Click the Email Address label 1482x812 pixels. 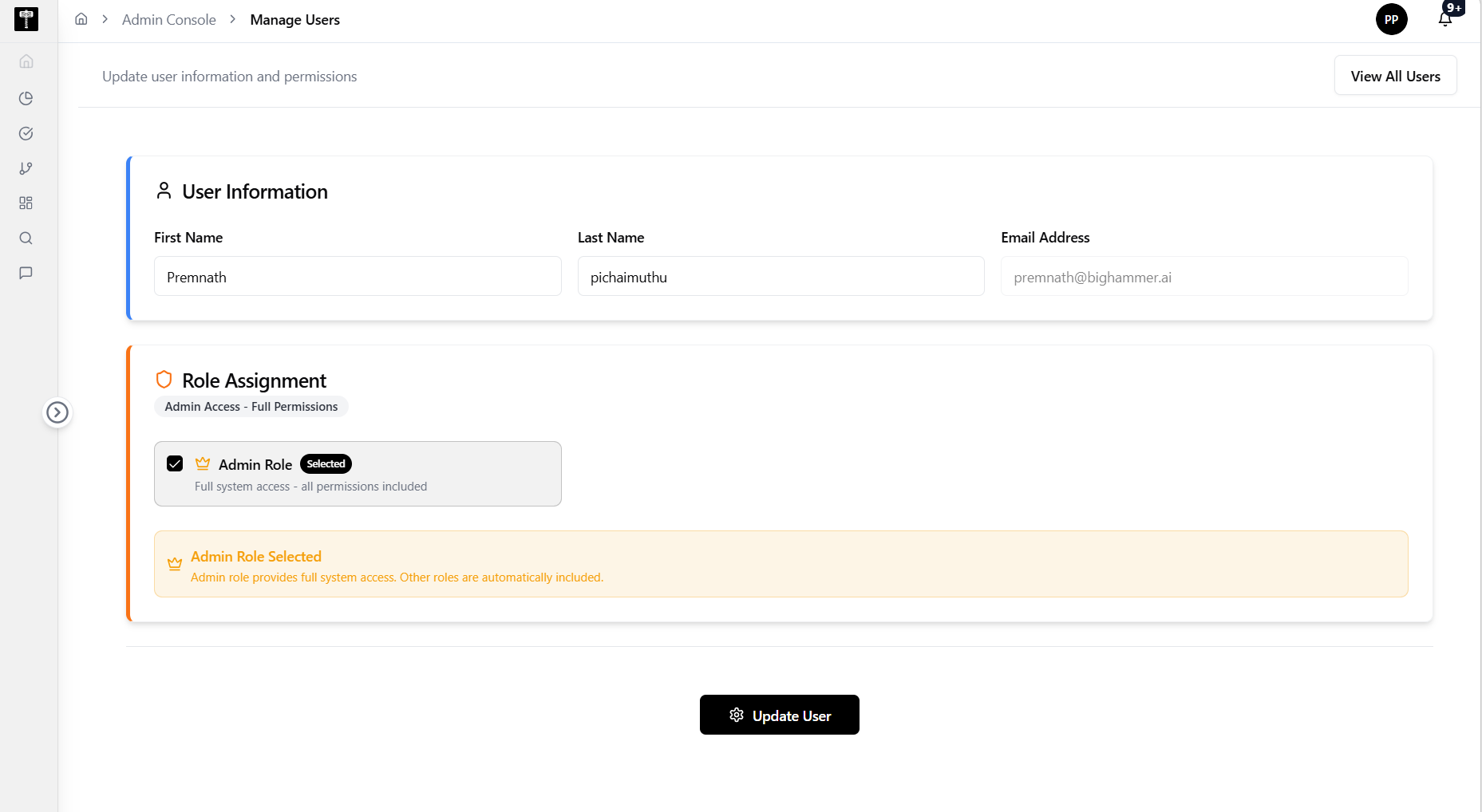click(1045, 238)
